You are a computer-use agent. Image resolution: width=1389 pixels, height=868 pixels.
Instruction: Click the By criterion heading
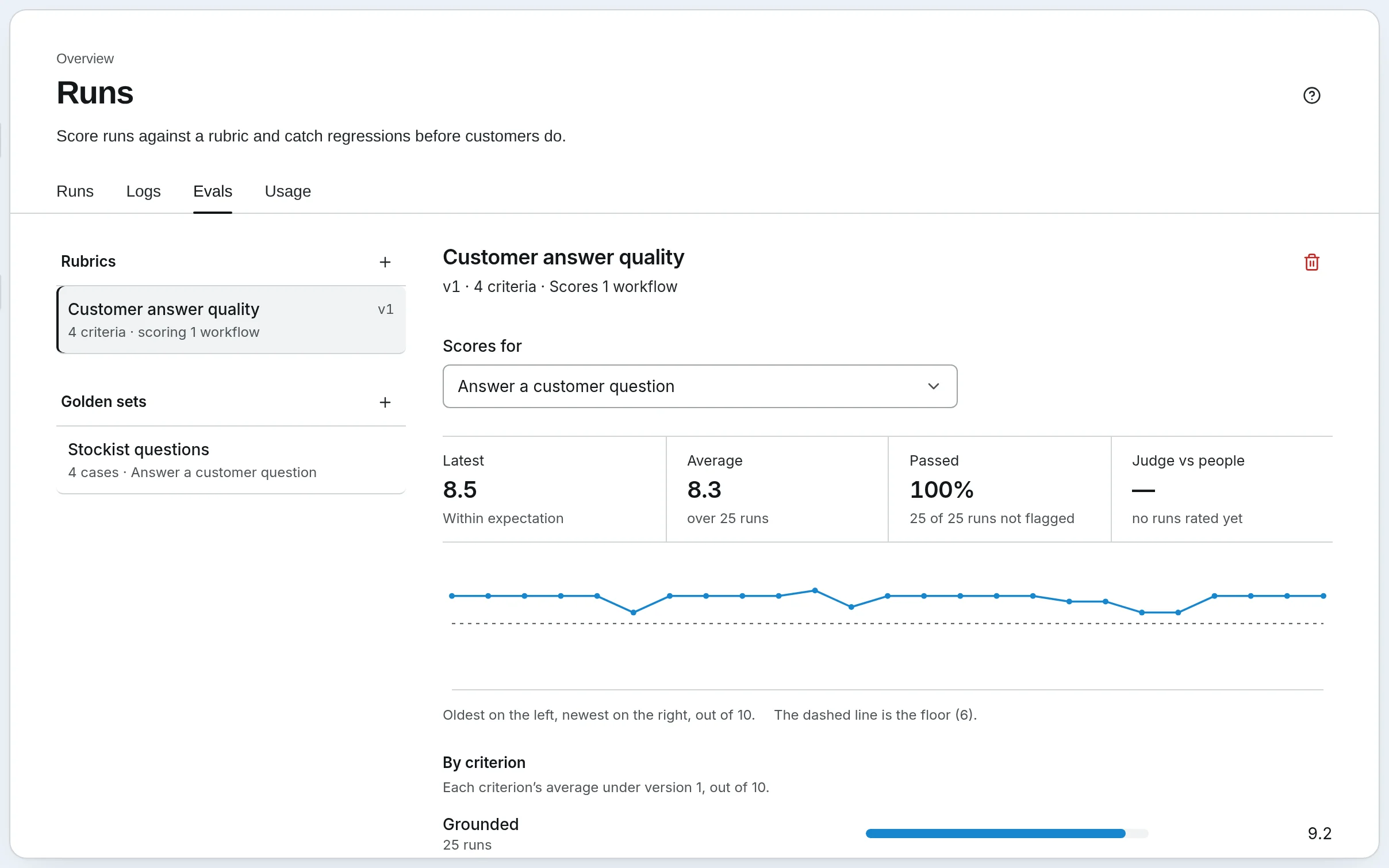coord(484,762)
